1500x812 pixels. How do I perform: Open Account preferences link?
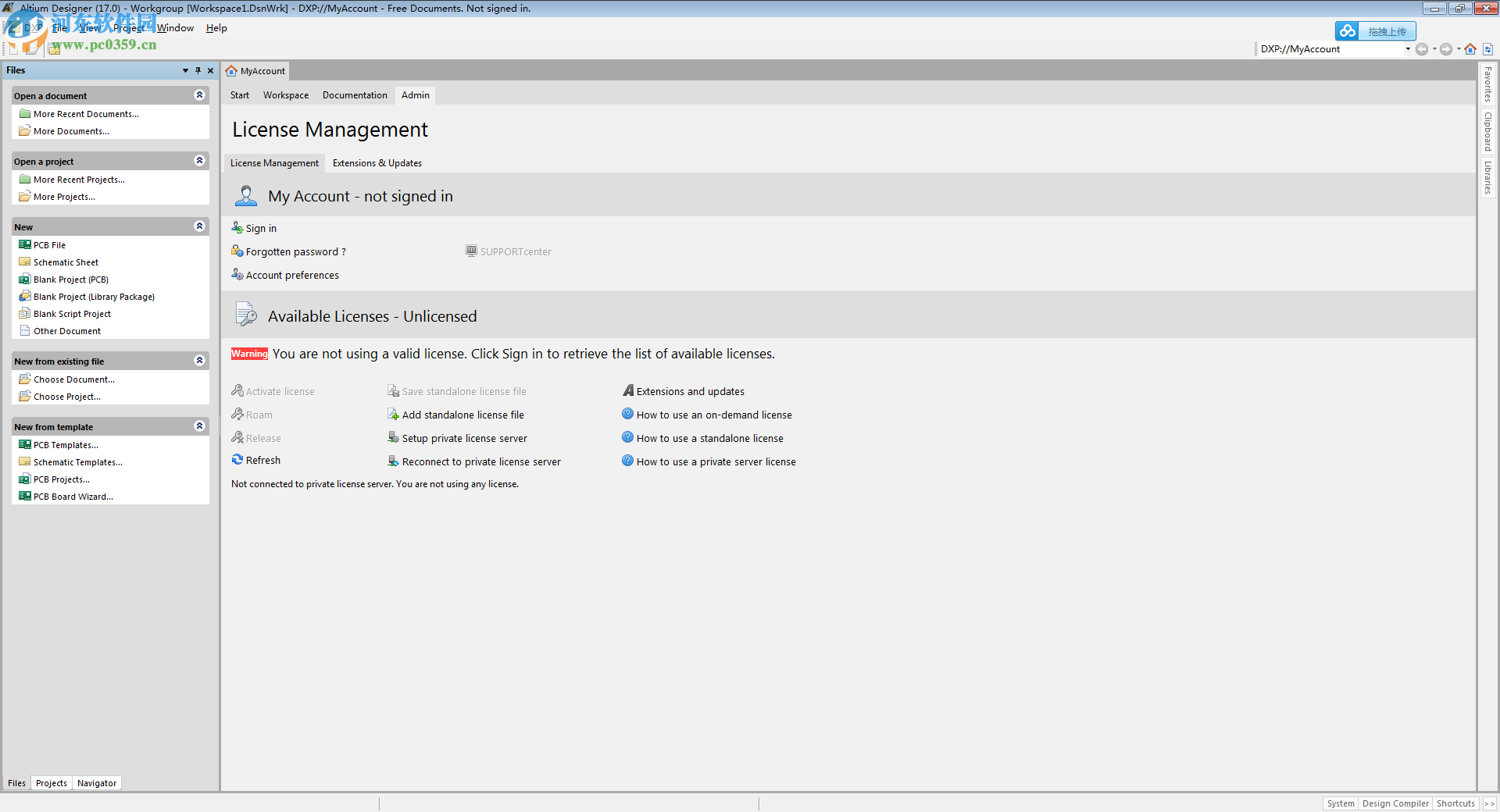coord(292,275)
